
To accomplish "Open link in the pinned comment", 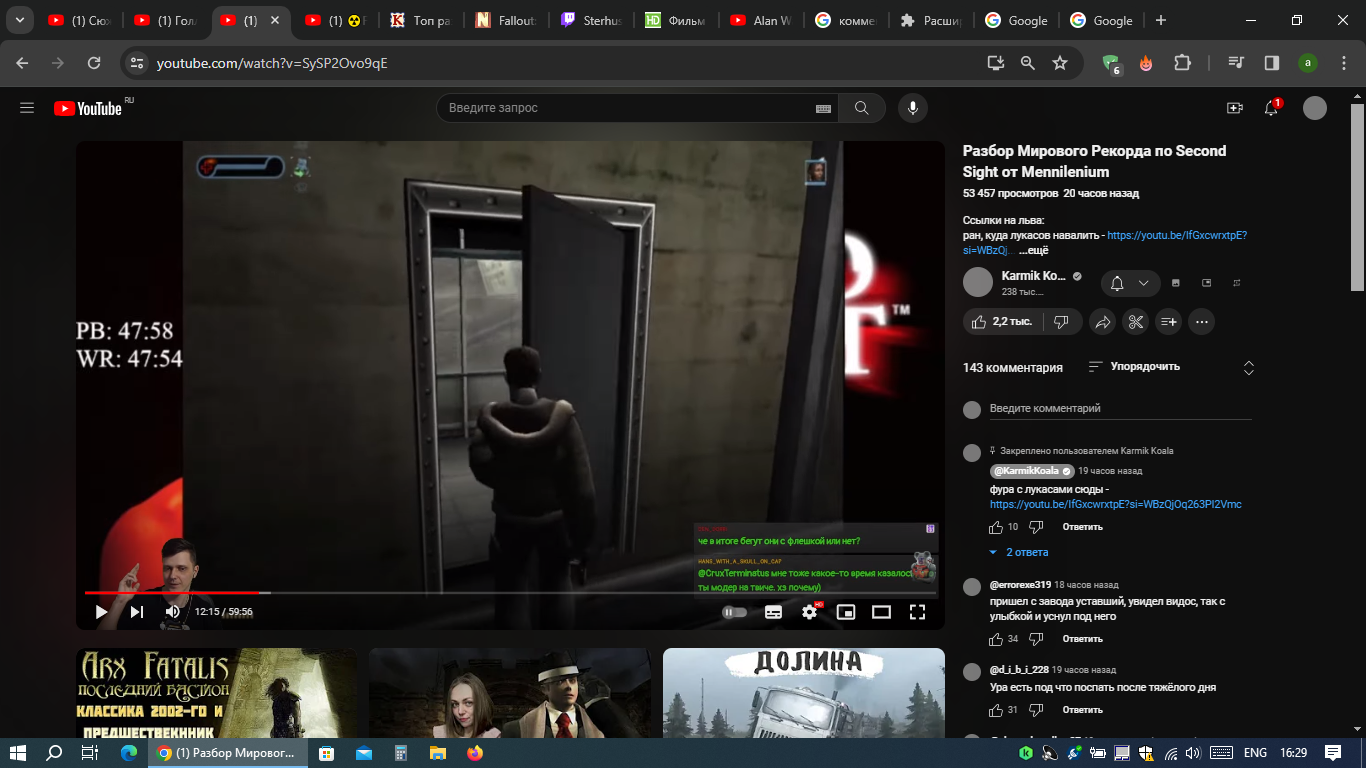I will [1116, 505].
